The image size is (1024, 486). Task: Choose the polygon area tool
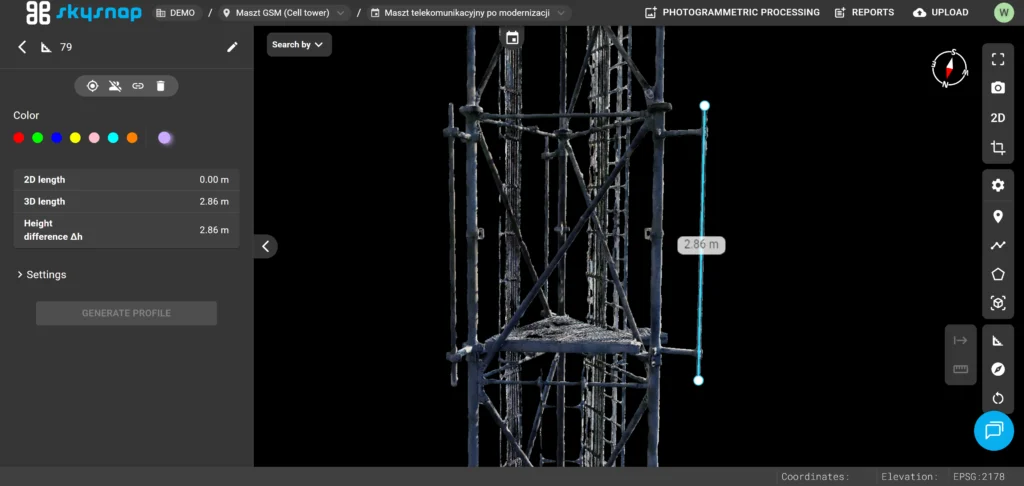(997, 274)
